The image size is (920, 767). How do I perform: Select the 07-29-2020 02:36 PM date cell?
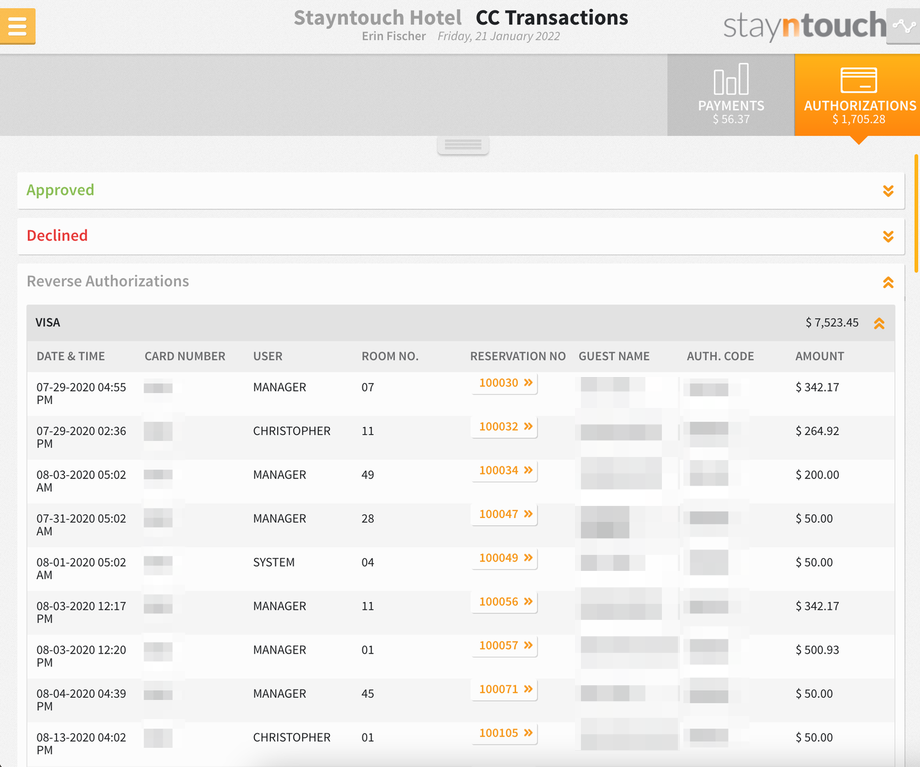tap(81, 438)
